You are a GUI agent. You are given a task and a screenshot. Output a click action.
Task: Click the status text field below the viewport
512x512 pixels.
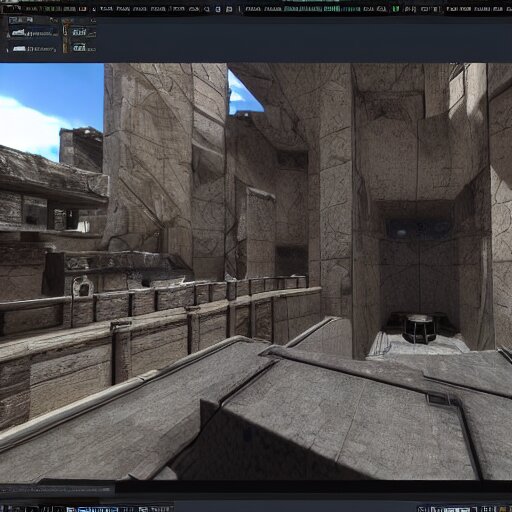tap(57, 490)
